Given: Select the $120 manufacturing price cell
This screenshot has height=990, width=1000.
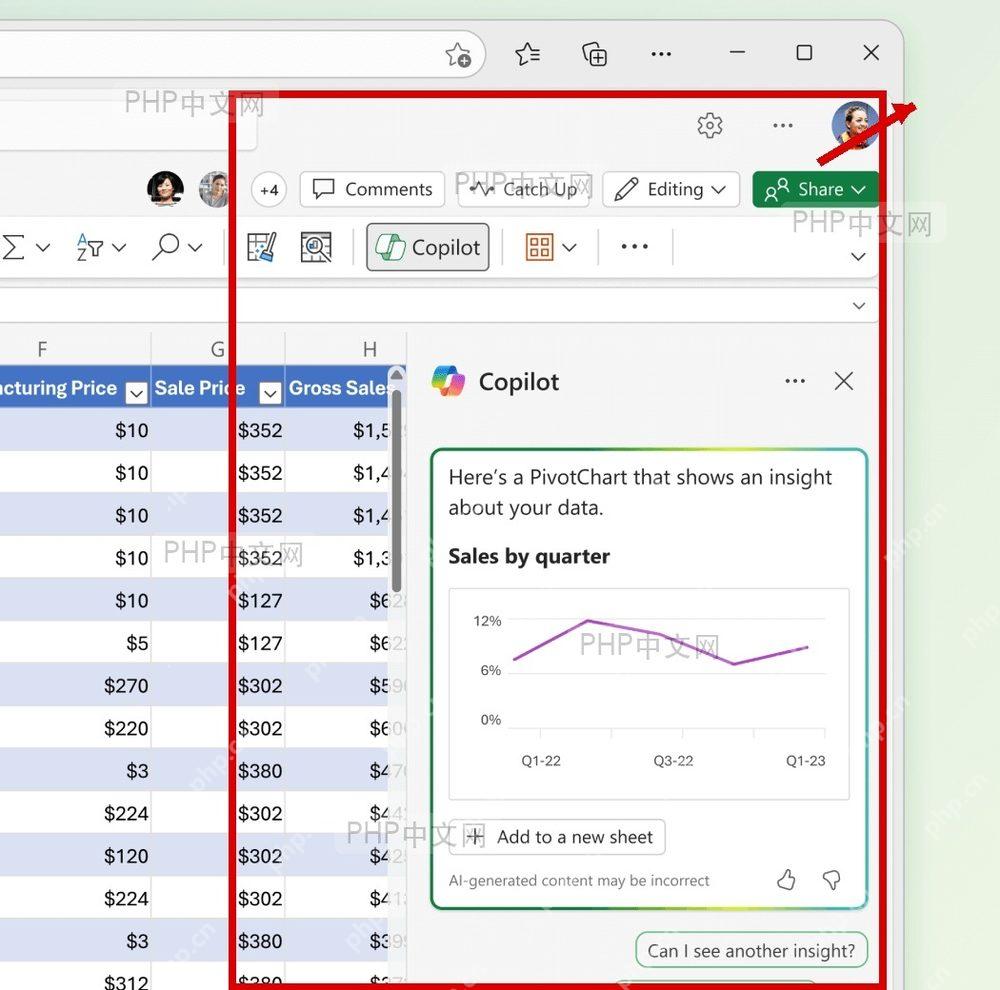Looking at the screenshot, I should click(x=75, y=855).
